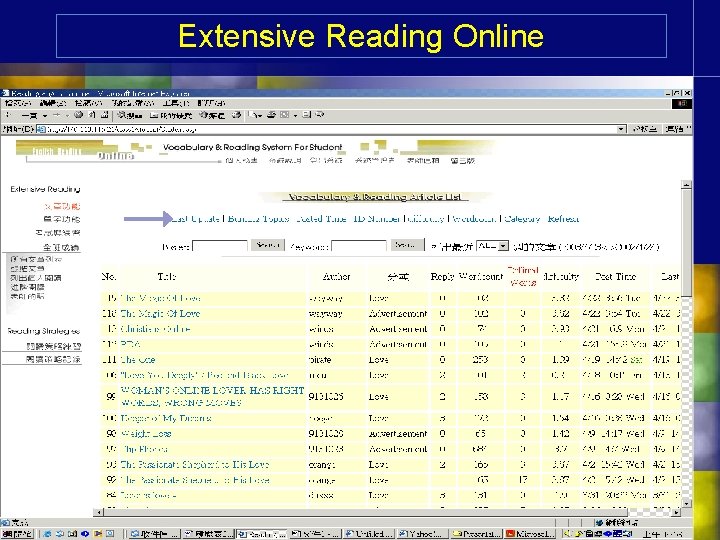Open the 我的最愛 Favorites menu
The height and width of the screenshot is (540, 720).
133,103
